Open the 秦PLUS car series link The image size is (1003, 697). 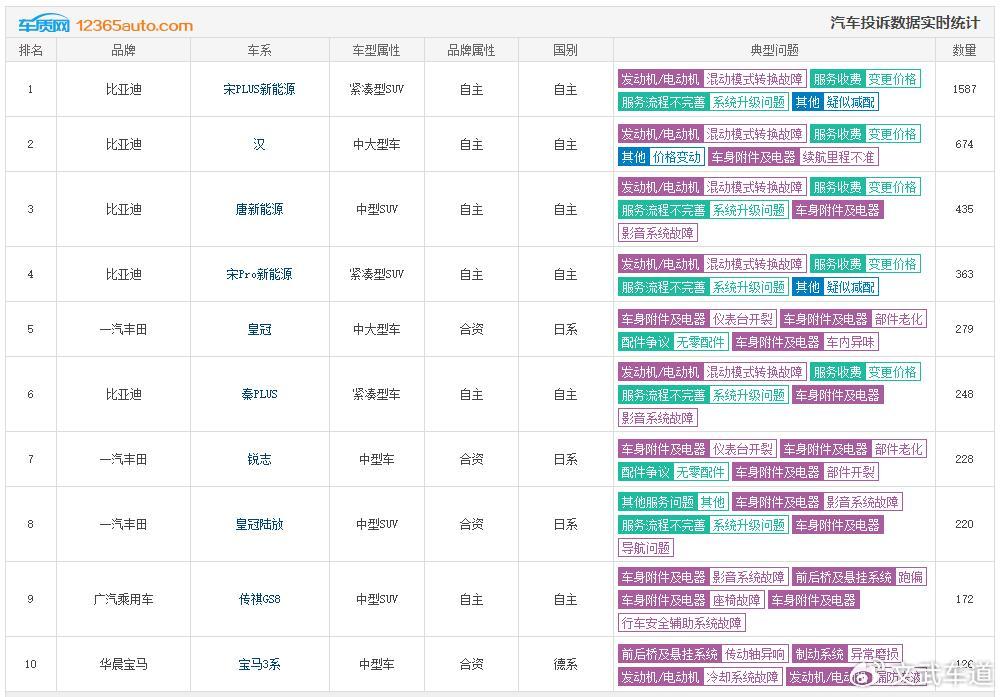(x=260, y=394)
